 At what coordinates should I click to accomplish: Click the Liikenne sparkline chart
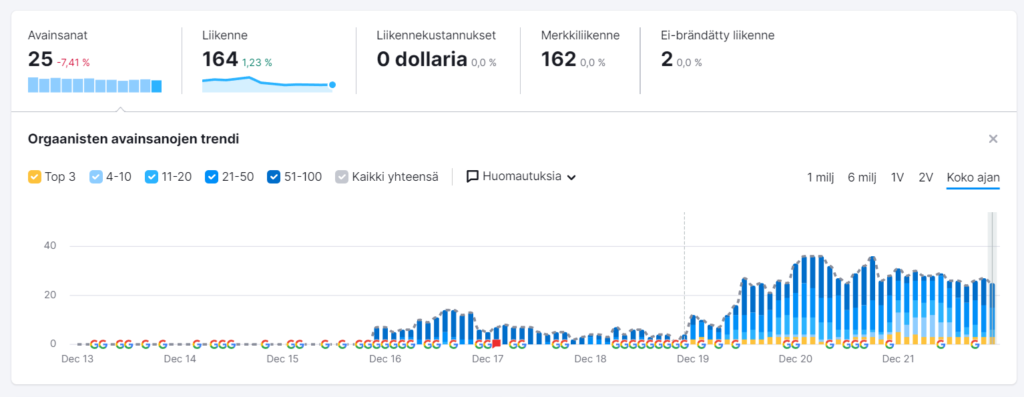[268, 84]
